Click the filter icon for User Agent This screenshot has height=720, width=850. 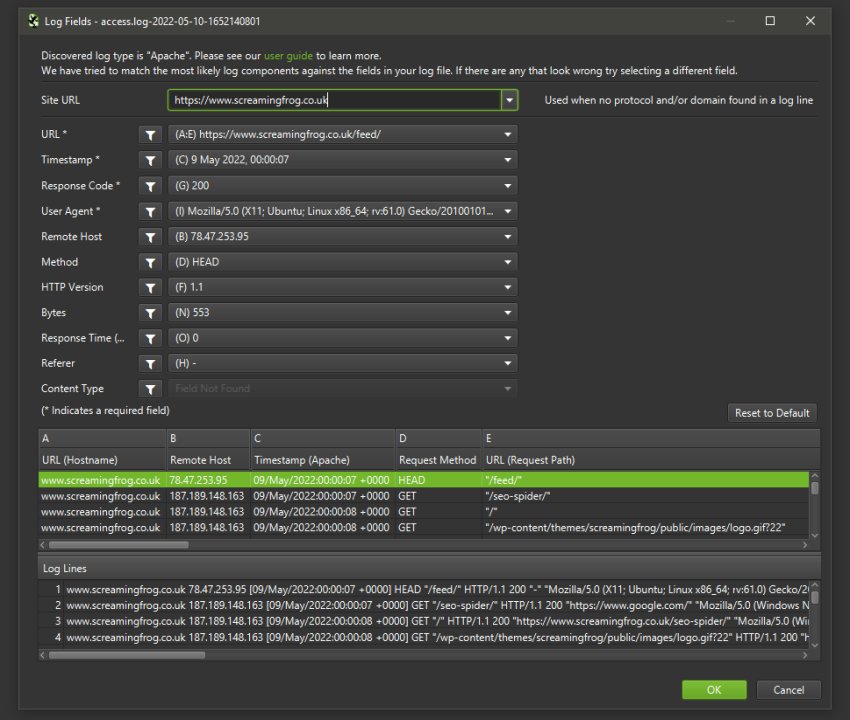pyautogui.click(x=150, y=211)
